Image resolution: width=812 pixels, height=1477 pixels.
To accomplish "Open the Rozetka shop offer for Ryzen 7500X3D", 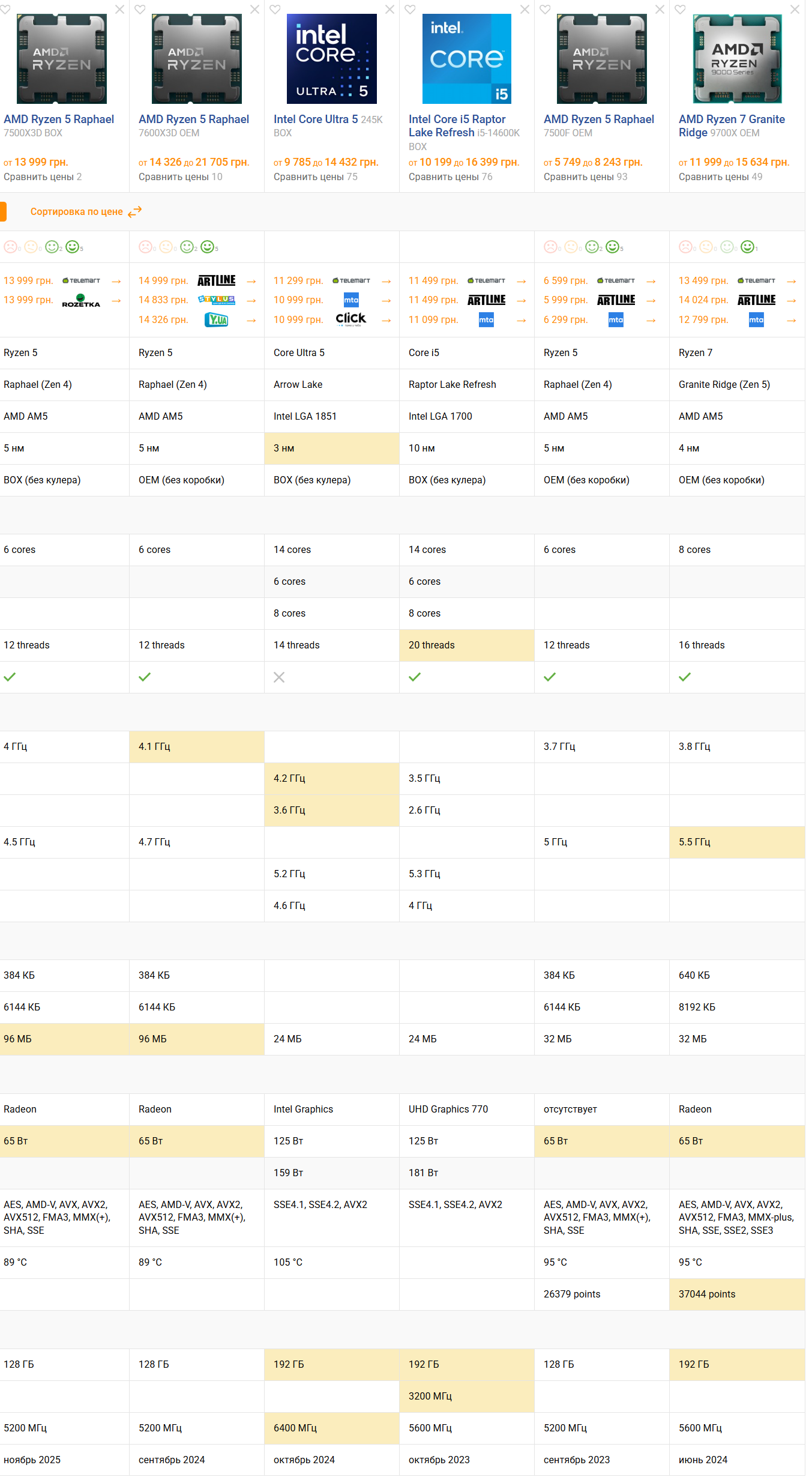I will [81, 300].
